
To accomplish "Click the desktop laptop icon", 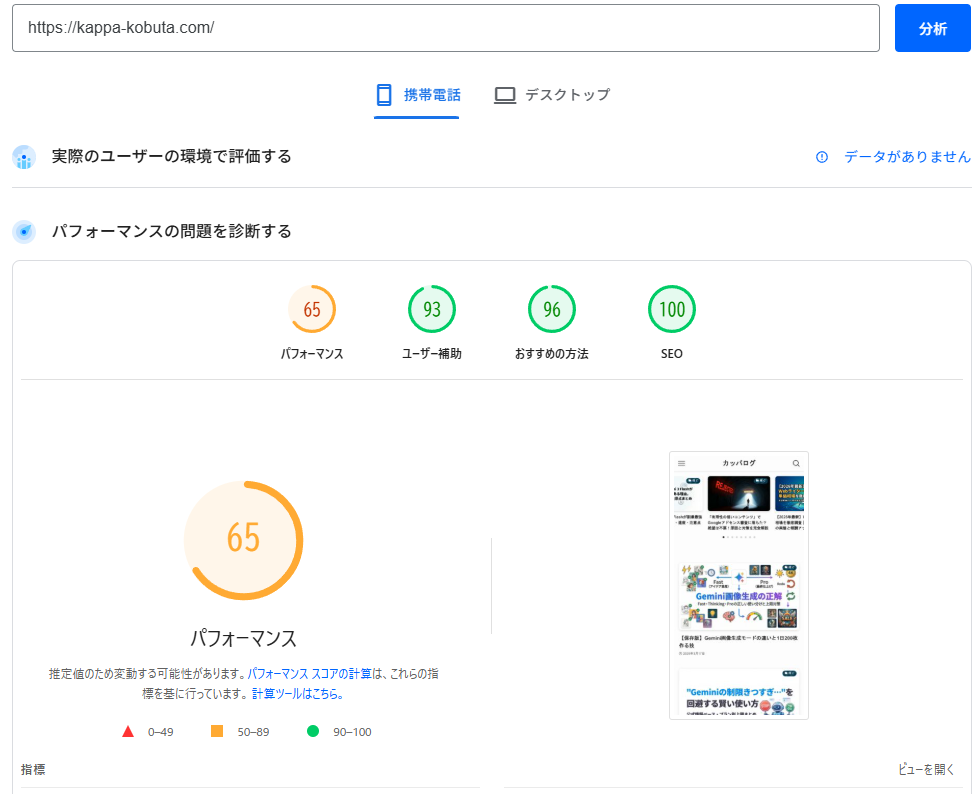I will pos(505,95).
